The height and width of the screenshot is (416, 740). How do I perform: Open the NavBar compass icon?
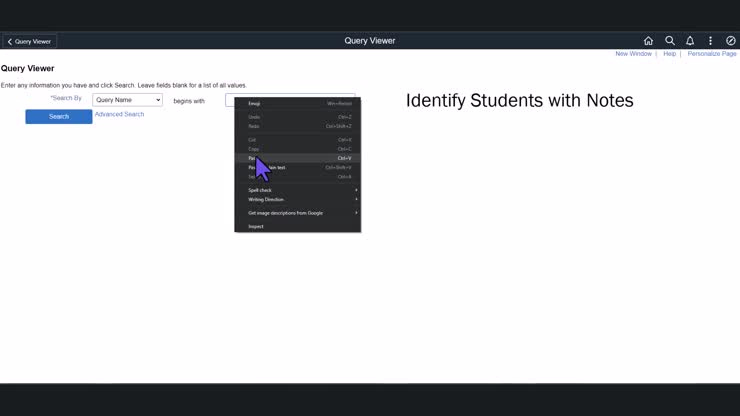pos(731,41)
